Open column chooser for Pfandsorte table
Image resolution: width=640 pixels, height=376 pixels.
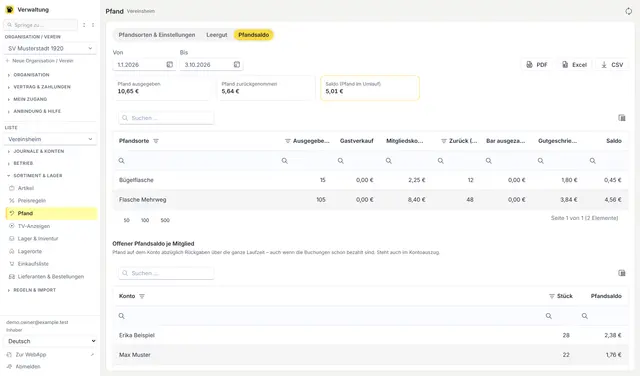pyautogui.click(x=622, y=118)
